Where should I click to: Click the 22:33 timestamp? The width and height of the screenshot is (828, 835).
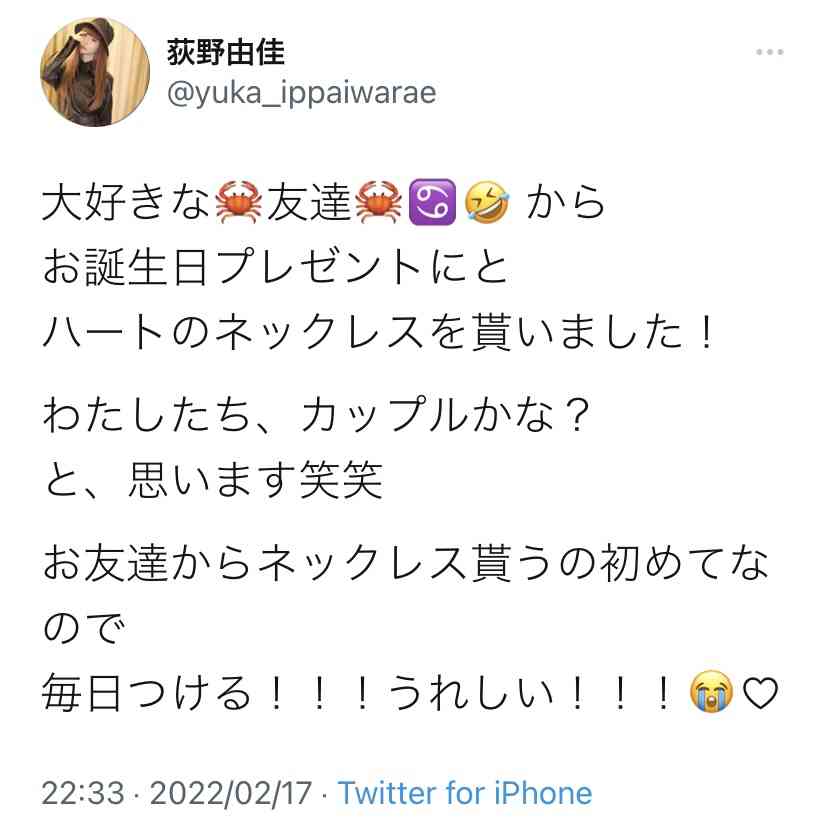pyautogui.click(x=83, y=793)
